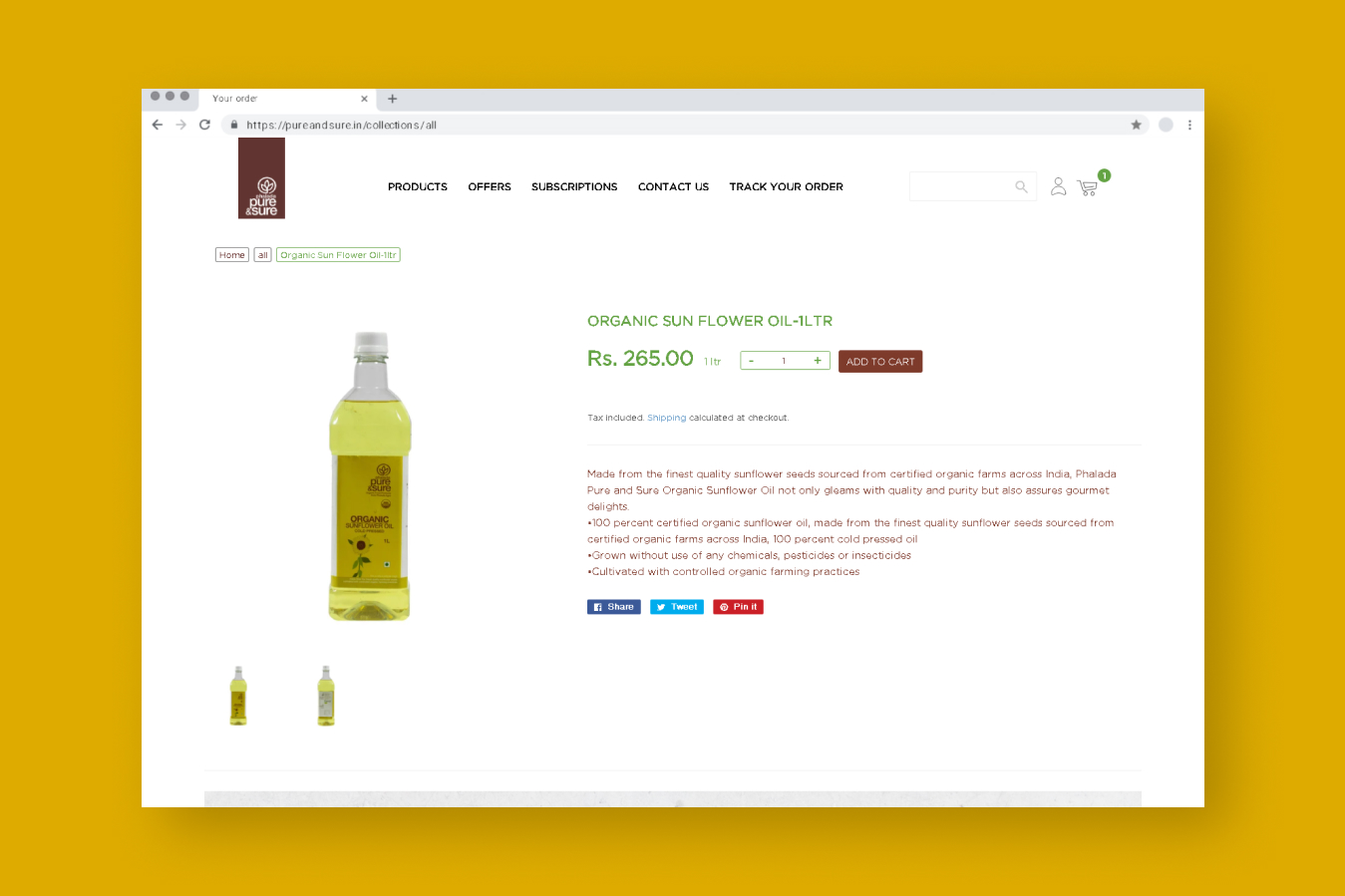Click the Home breadcrumb
This screenshot has height=896, width=1345.
[x=232, y=255]
